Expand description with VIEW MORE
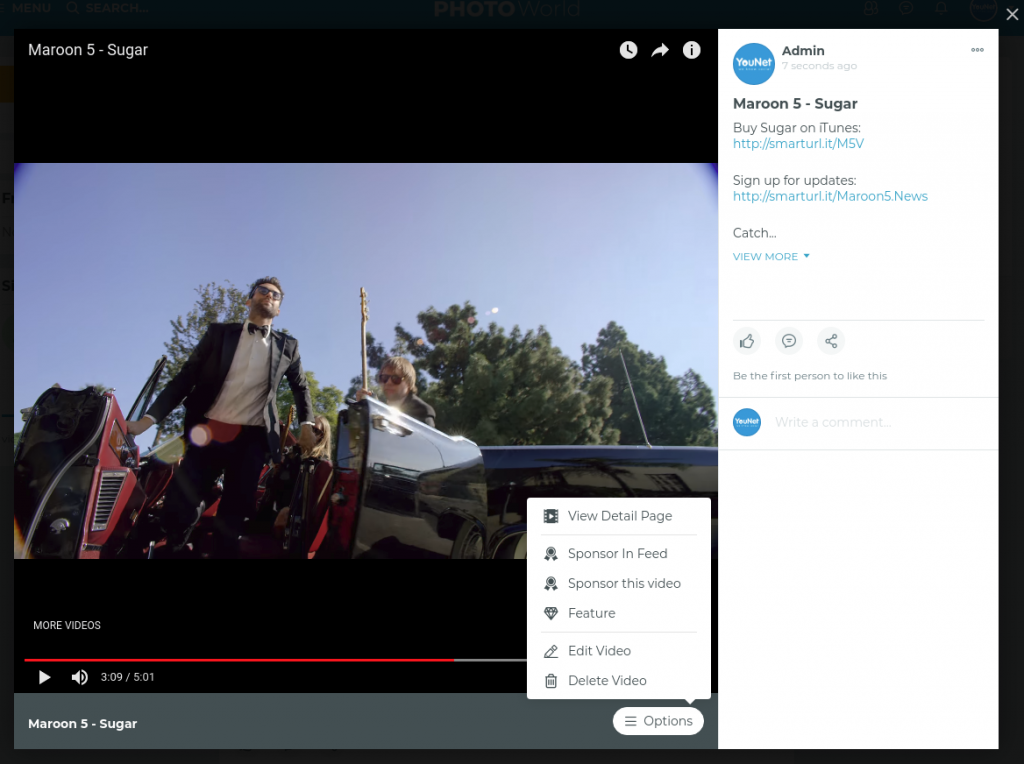The height and width of the screenshot is (764, 1024). pos(771,257)
